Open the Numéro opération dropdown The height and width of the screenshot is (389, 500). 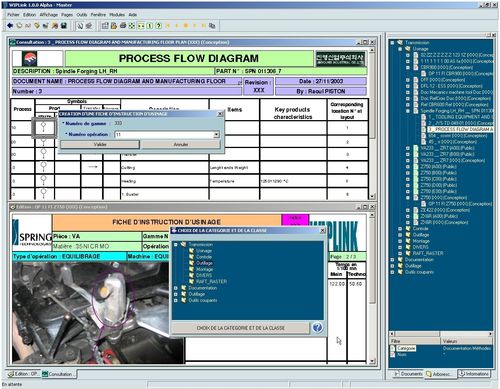[216, 134]
